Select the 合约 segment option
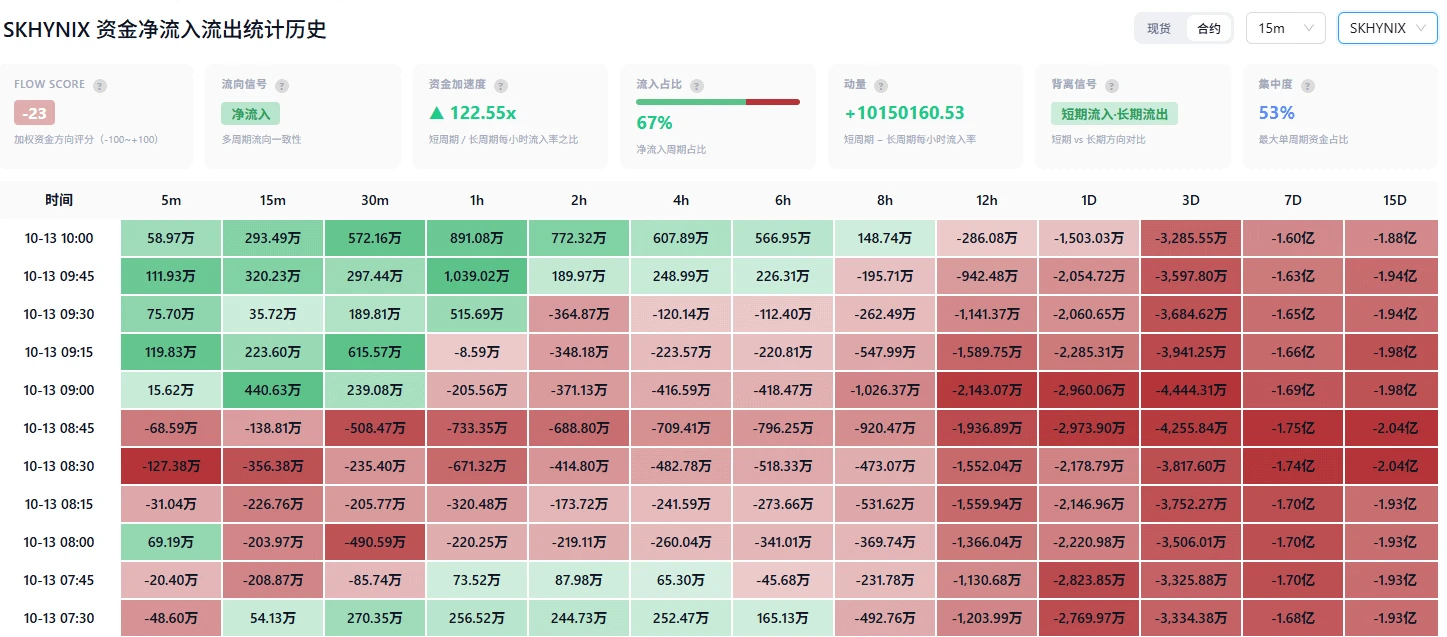This screenshot has height=637, width=1447. (1209, 28)
